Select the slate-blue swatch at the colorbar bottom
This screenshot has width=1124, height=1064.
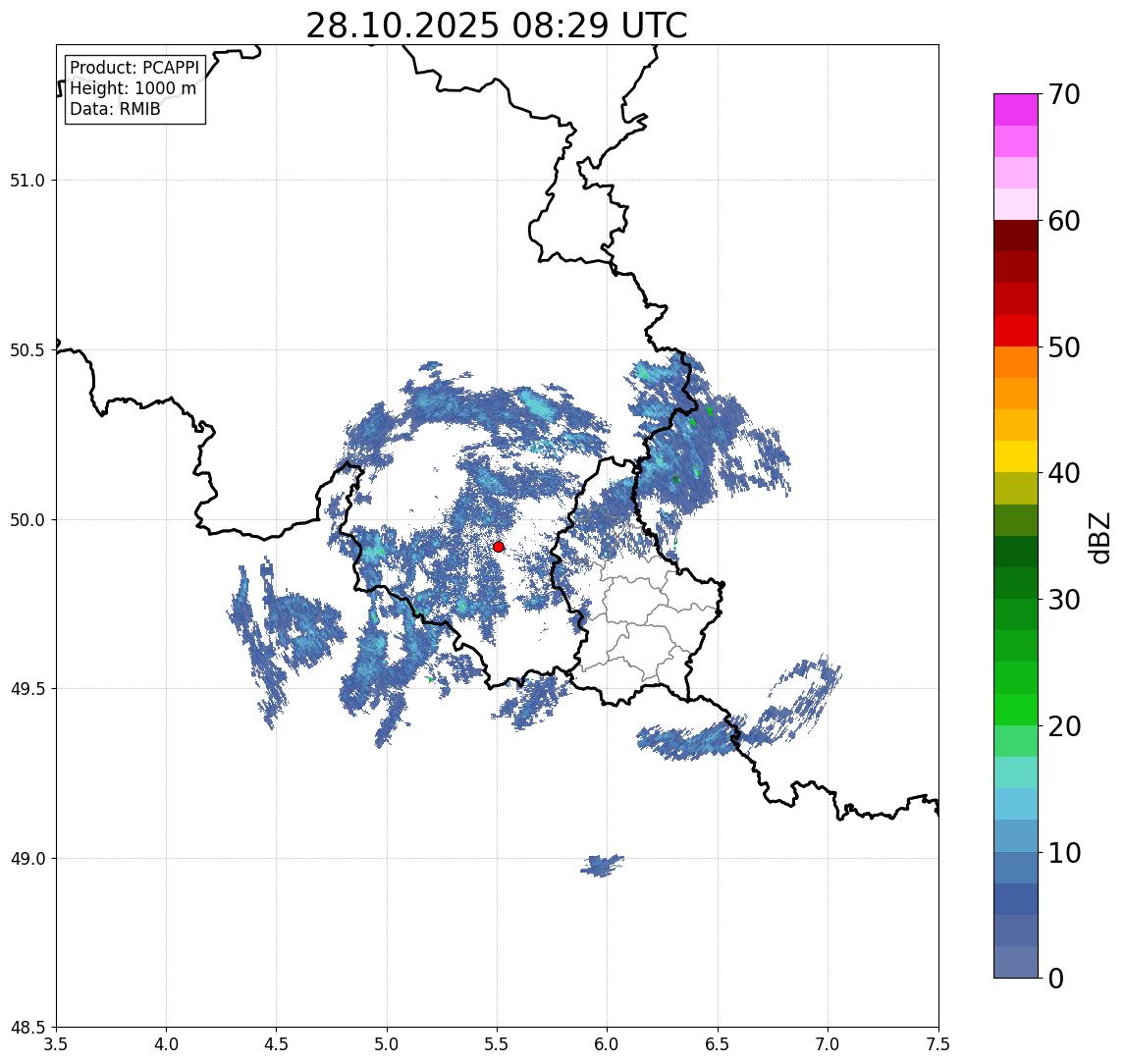1016,962
